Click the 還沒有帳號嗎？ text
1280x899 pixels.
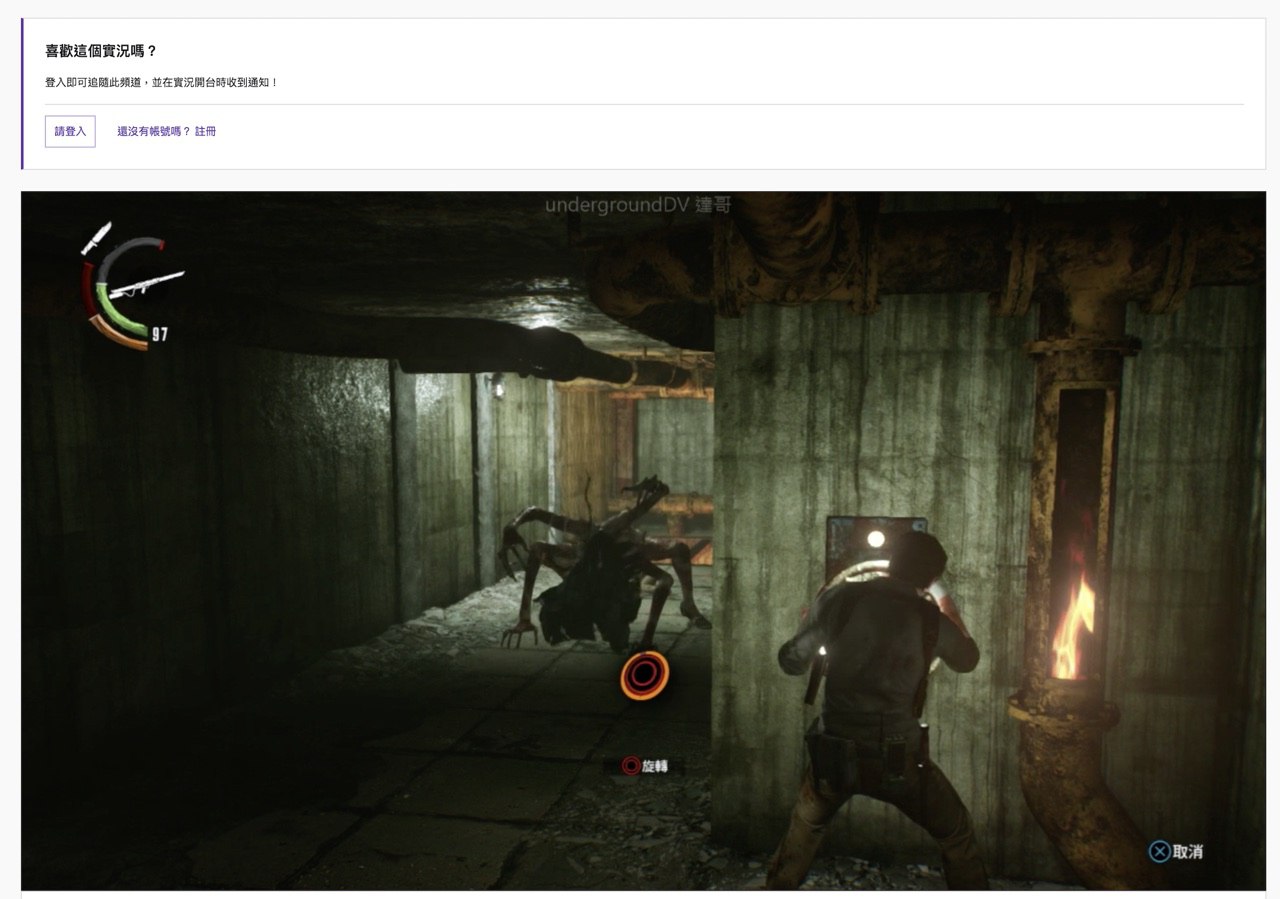[x=153, y=131]
